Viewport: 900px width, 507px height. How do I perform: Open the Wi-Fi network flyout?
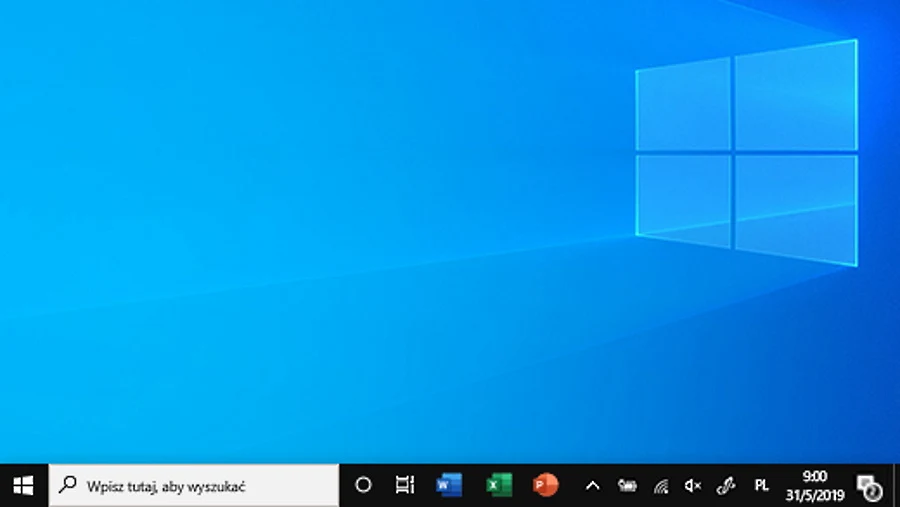point(660,486)
